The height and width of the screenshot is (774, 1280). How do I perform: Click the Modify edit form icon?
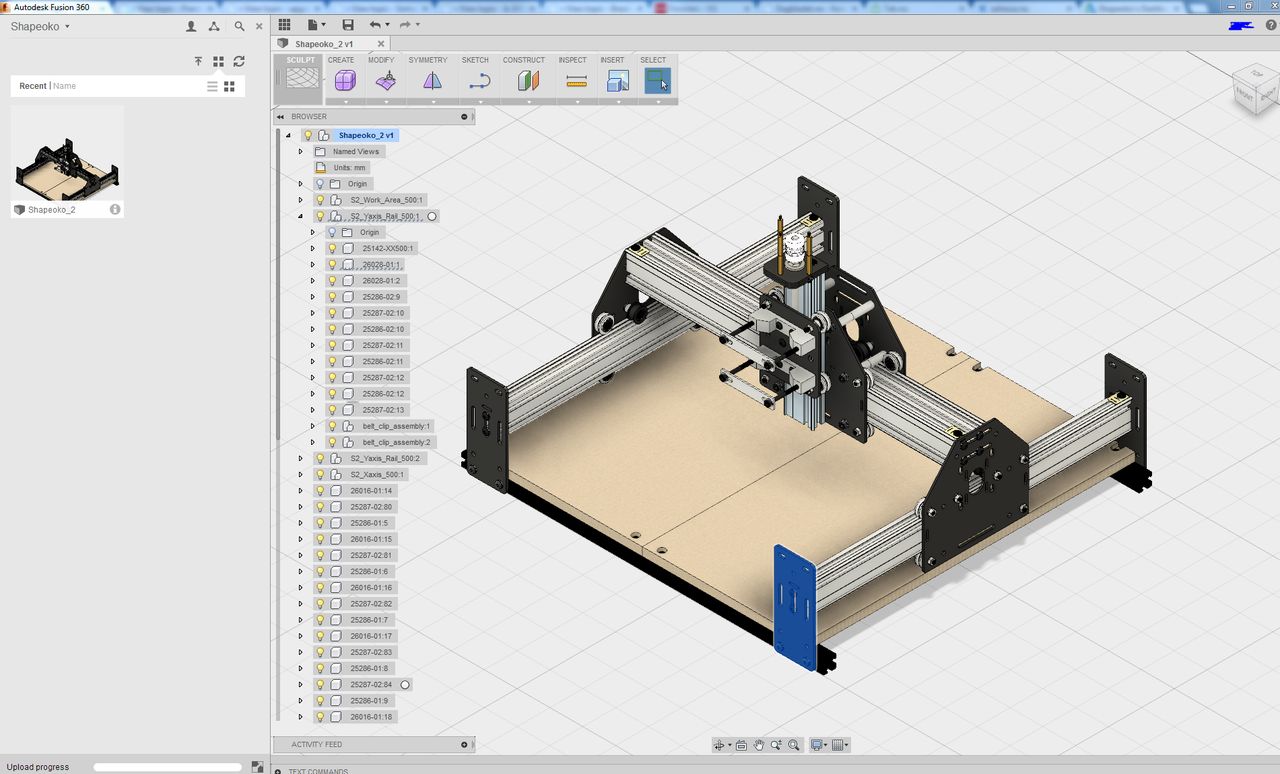coord(386,81)
